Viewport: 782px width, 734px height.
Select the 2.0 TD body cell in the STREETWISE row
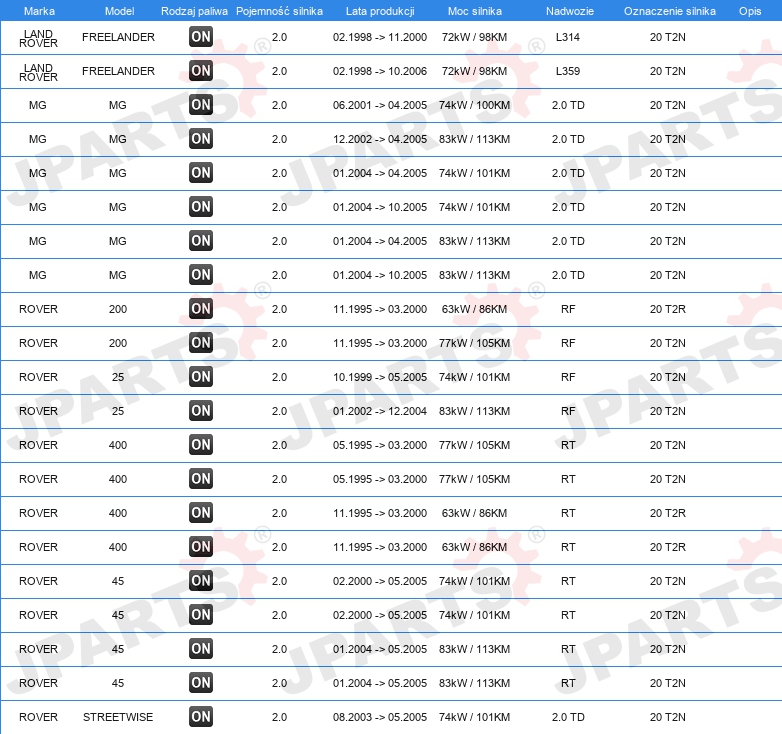568,717
